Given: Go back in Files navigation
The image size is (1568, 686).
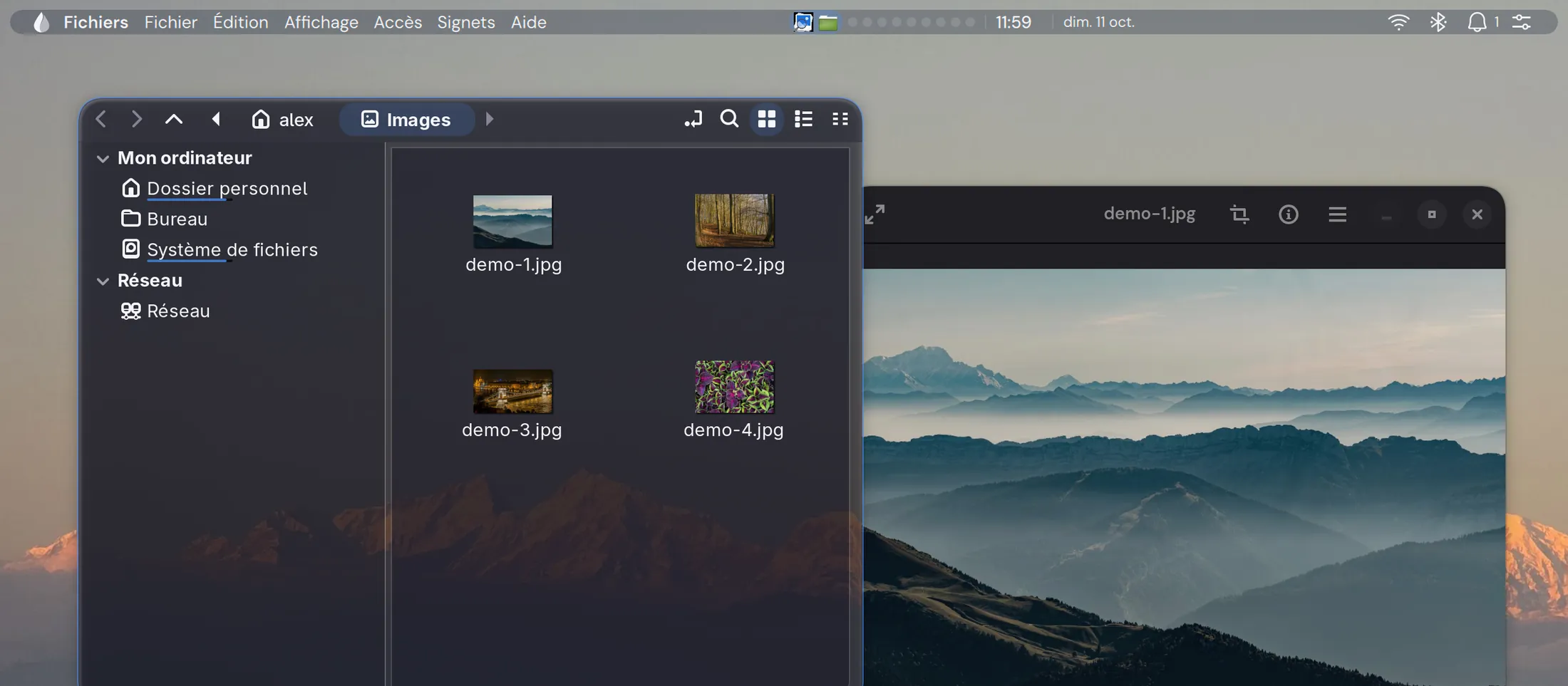Looking at the screenshot, I should coord(101,119).
